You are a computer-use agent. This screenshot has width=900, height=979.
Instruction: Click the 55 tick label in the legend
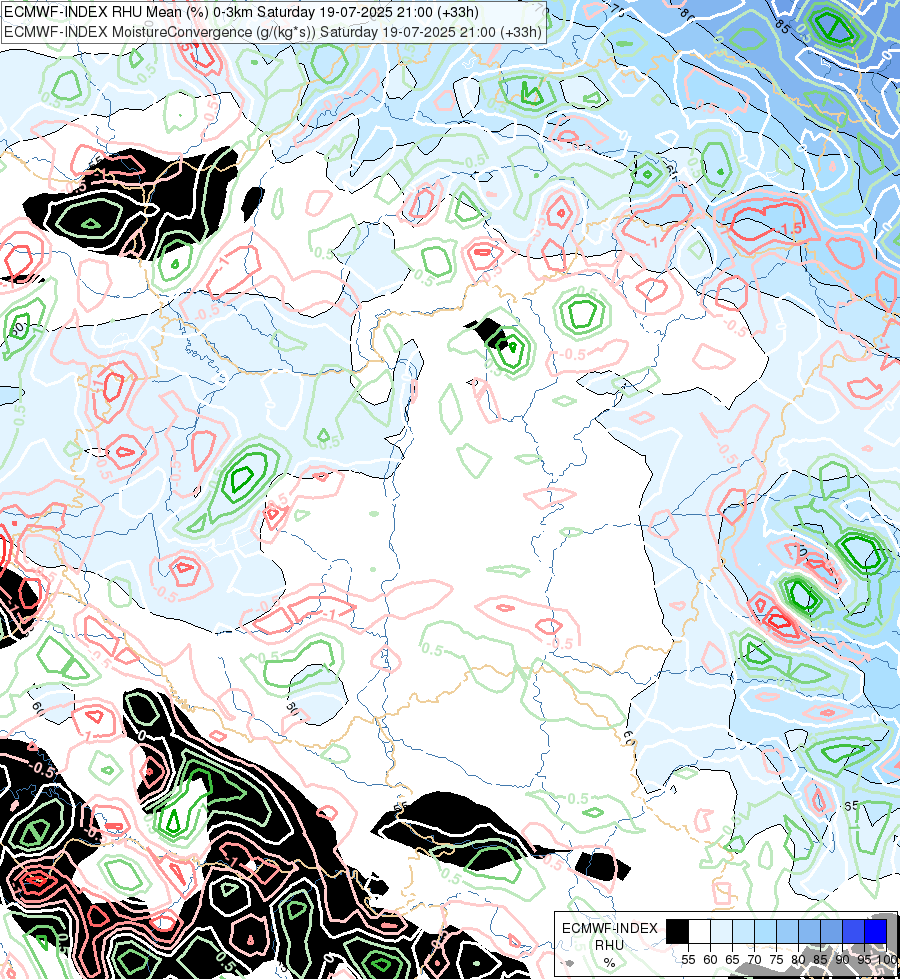688,960
